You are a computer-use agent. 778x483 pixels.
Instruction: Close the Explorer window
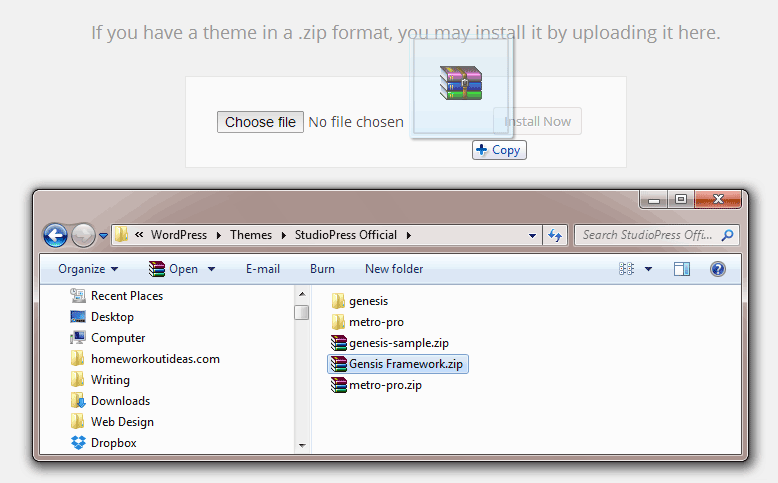718,200
